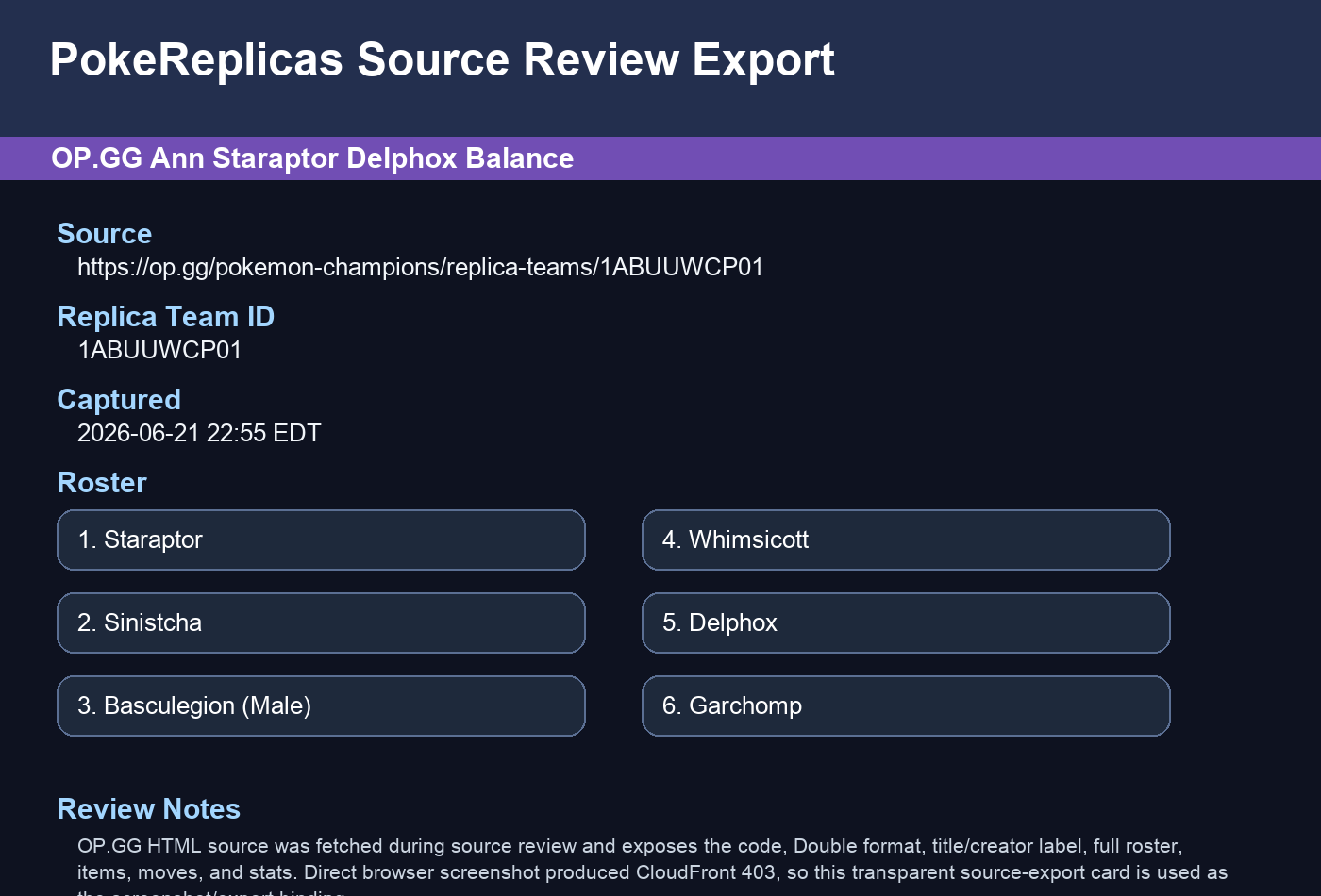Select the OP.GG Ann Staraptor Delphox Balance banner

(x=660, y=158)
